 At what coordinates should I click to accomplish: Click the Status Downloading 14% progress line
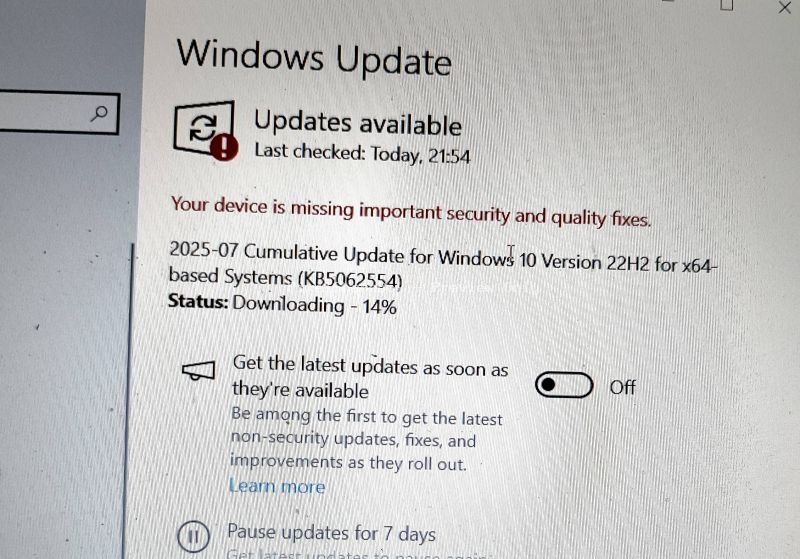(282, 304)
